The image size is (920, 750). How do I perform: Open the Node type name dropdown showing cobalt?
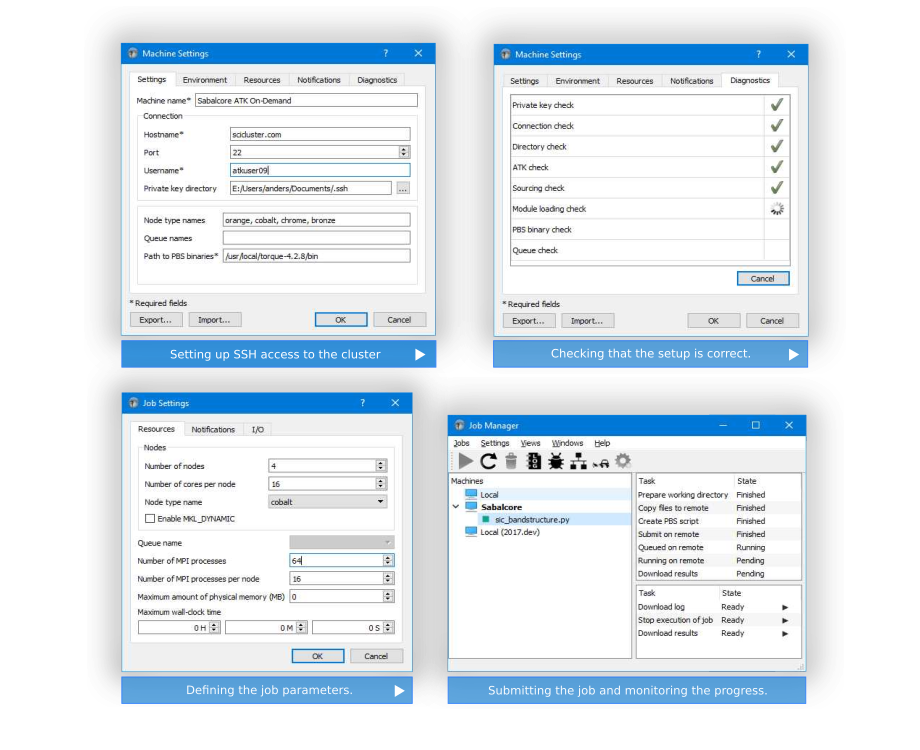coord(380,502)
